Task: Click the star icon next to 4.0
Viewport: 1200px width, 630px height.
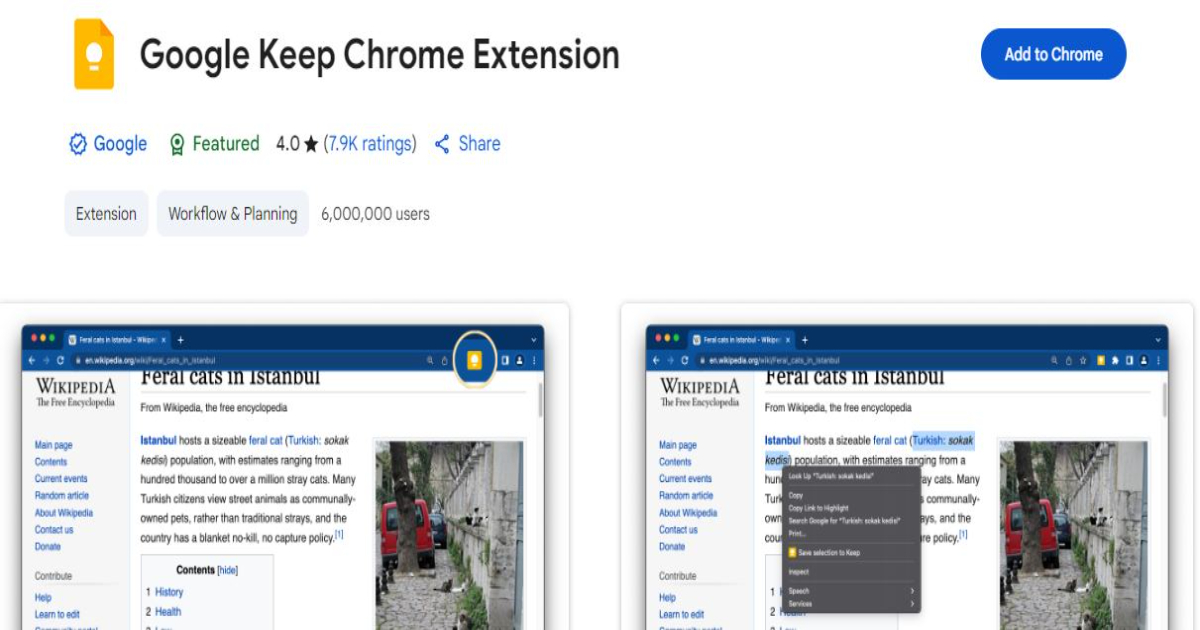Action: (311, 145)
